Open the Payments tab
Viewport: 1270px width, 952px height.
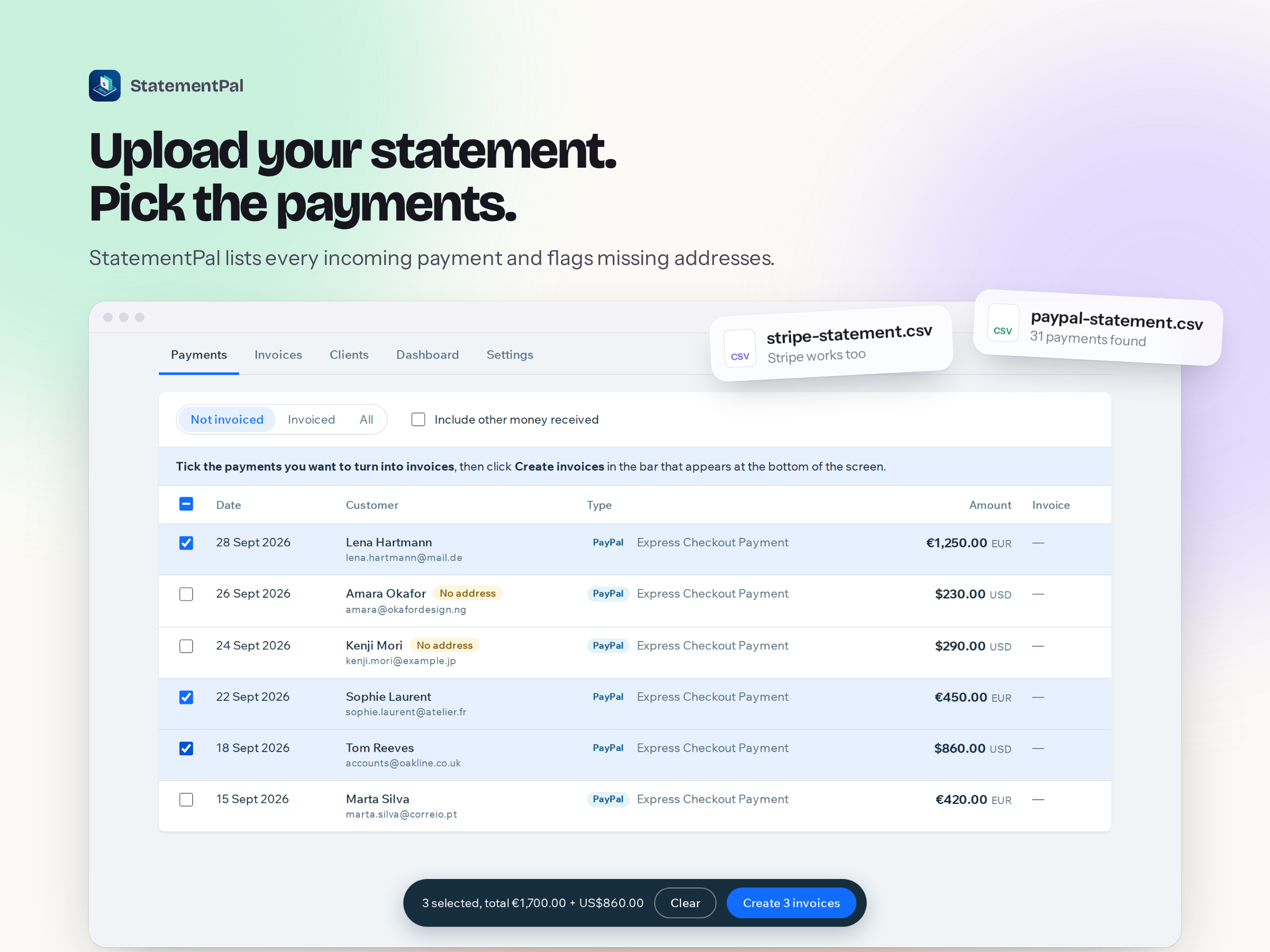pos(198,355)
